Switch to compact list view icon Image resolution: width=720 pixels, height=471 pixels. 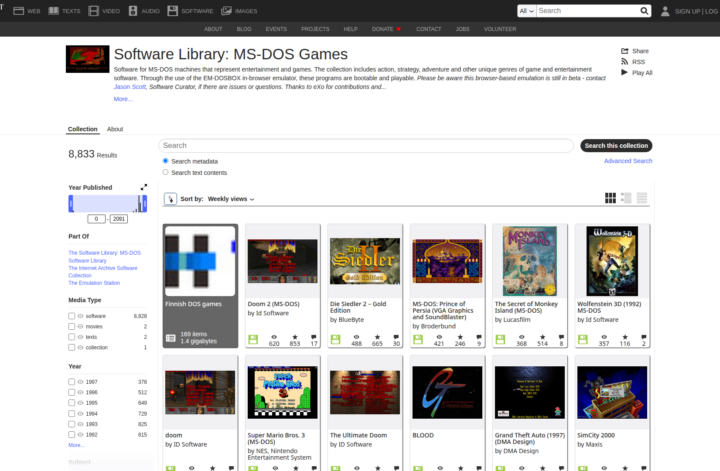pyautogui.click(x=642, y=198)
